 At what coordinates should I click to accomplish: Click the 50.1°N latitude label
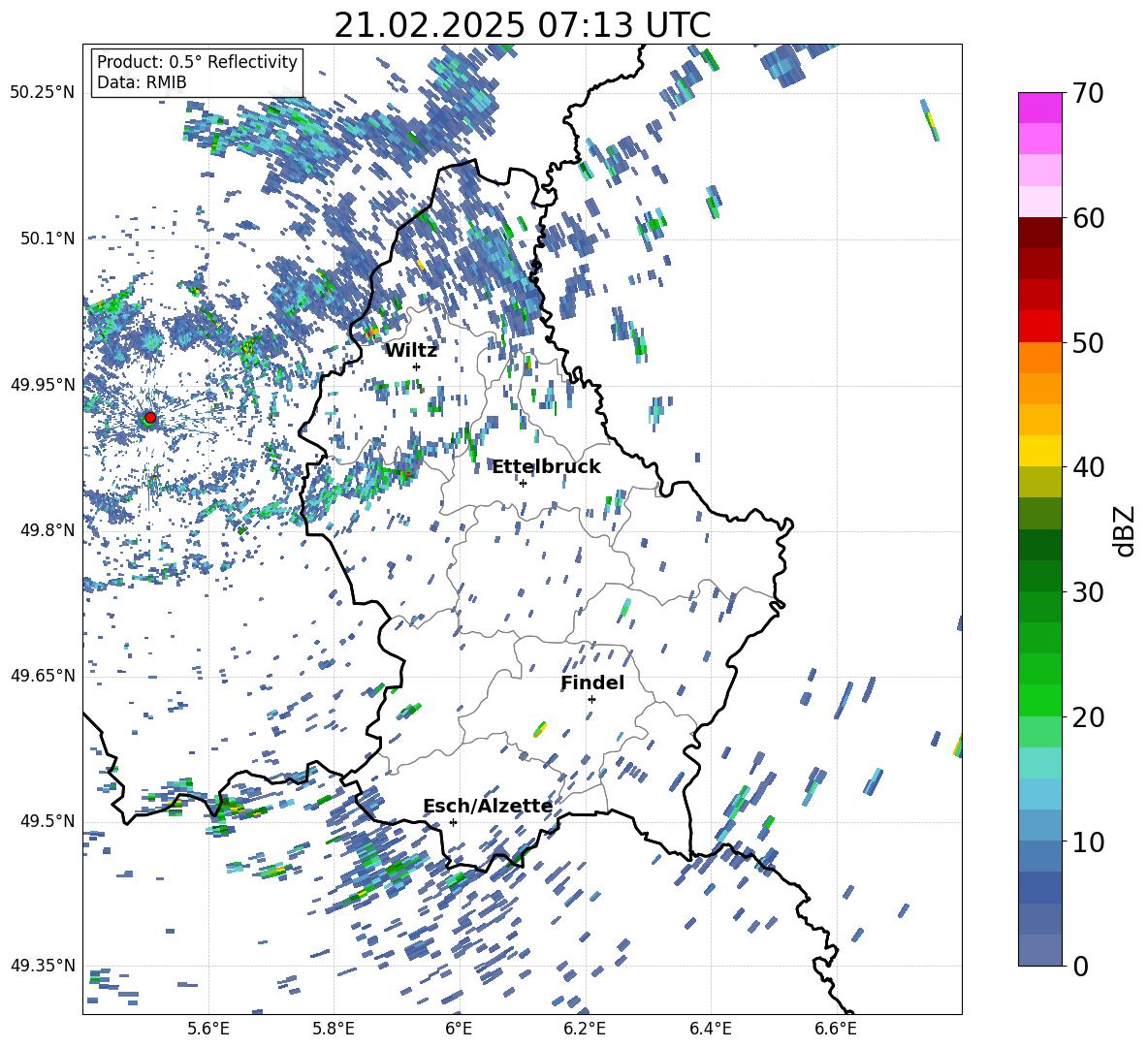click(x=48, y=238)
